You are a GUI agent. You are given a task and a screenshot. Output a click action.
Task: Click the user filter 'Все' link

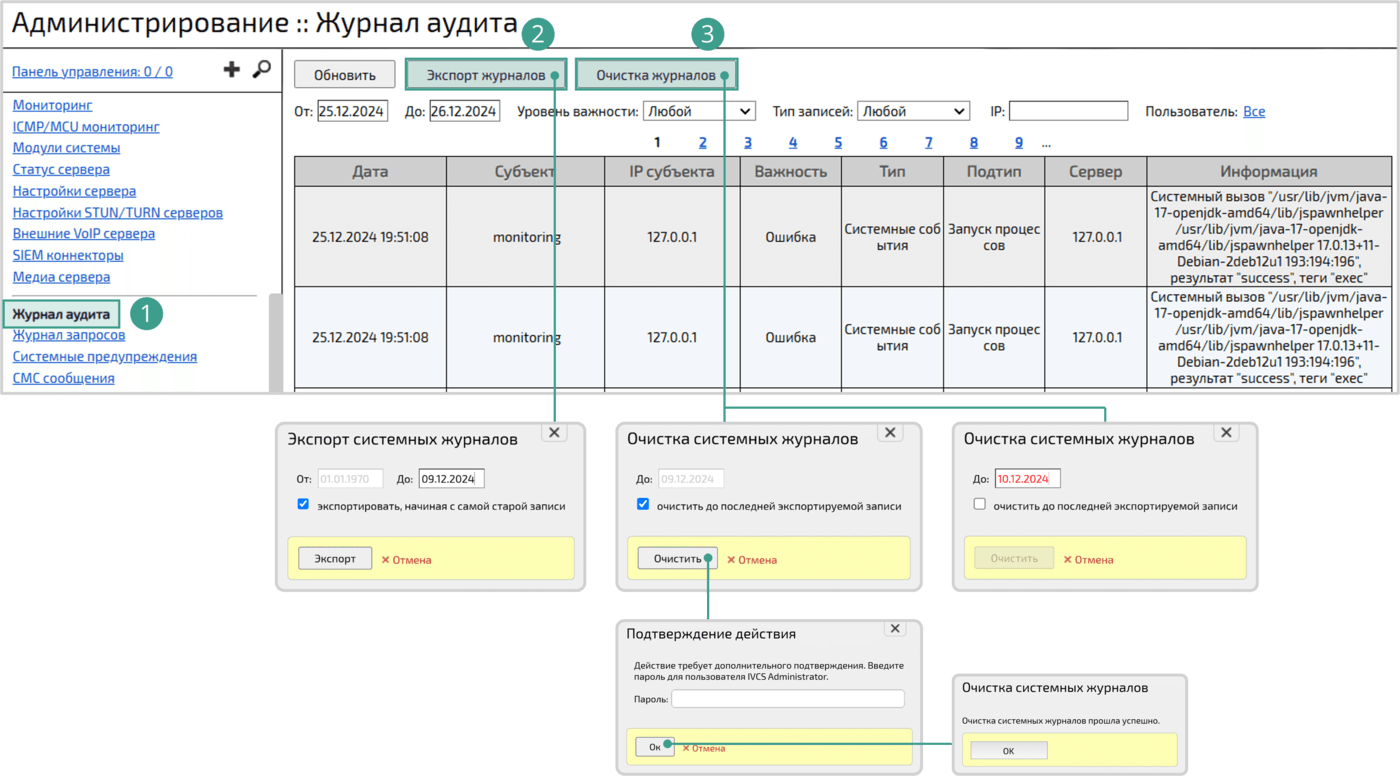1253,112
